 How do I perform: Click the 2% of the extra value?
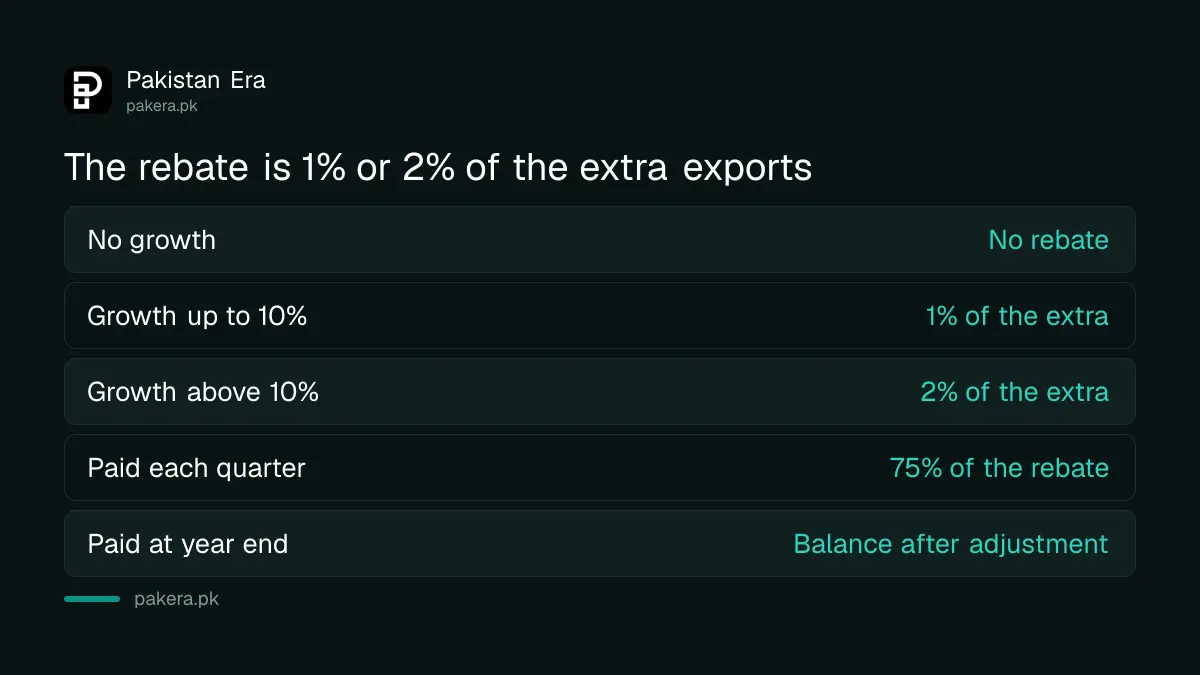(1014, 392)
